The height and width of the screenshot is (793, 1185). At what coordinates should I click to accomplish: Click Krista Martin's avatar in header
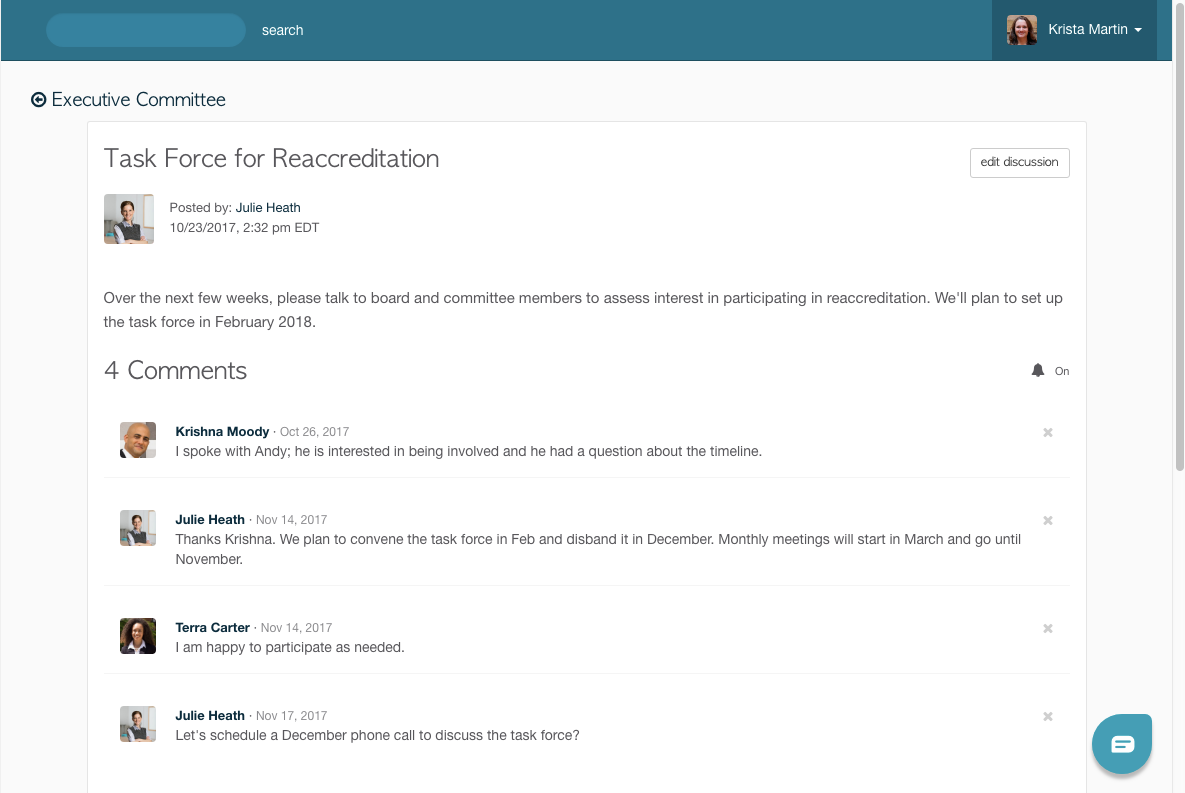click(1022, 30)
